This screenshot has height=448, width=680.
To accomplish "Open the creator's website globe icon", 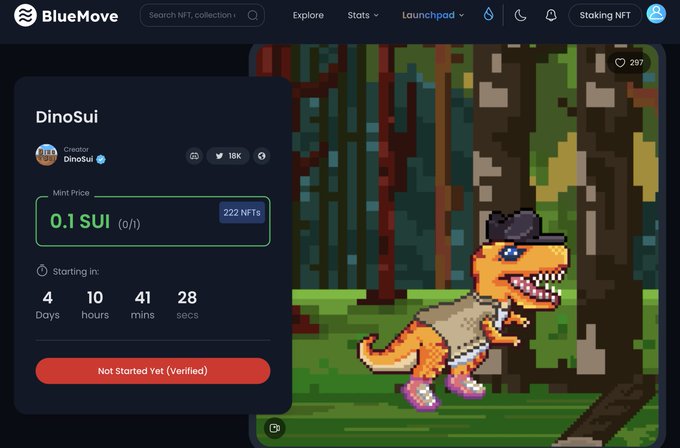I will pos(262,156).
